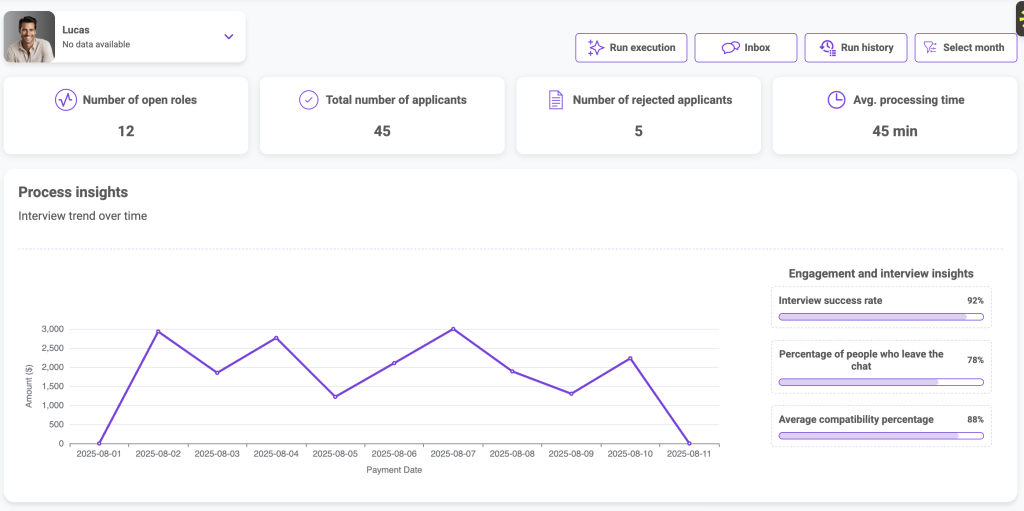Click the sparkle icon on Run execution
This screenshot has height=511, width=1024.
point(595,48)
